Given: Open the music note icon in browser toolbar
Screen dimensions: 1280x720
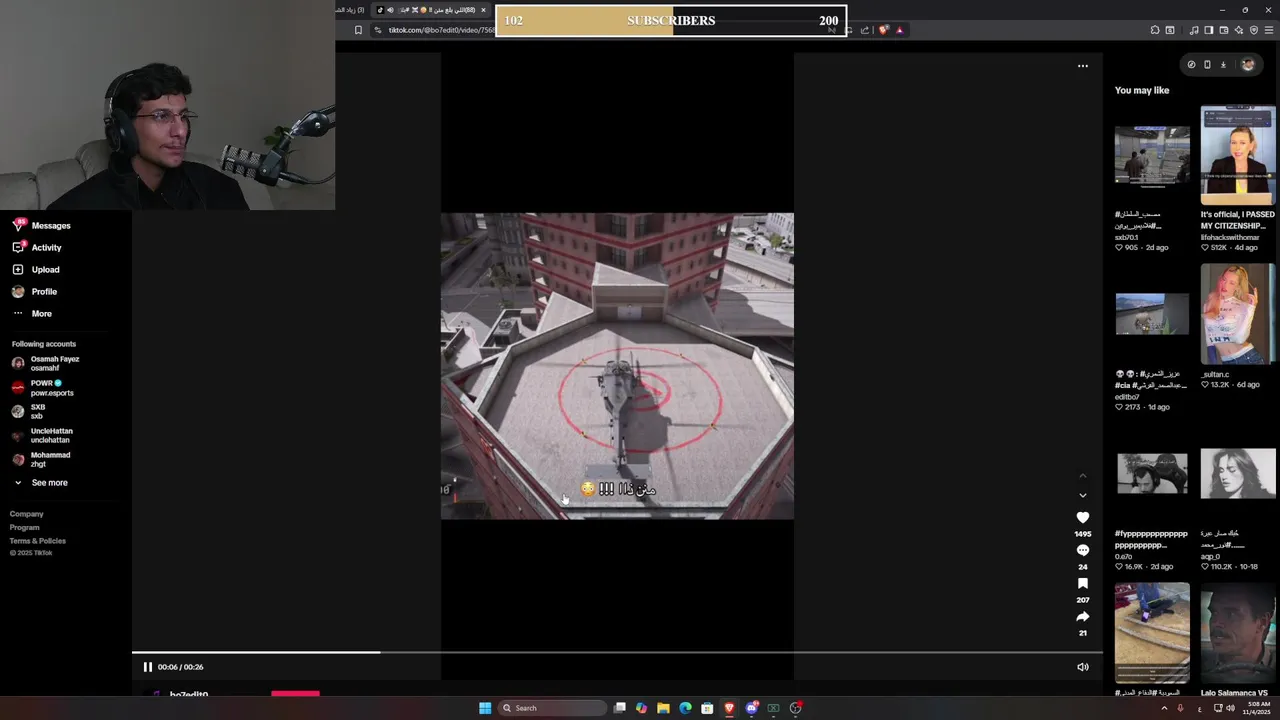Looking at the screenshot, I should 1194,30.
